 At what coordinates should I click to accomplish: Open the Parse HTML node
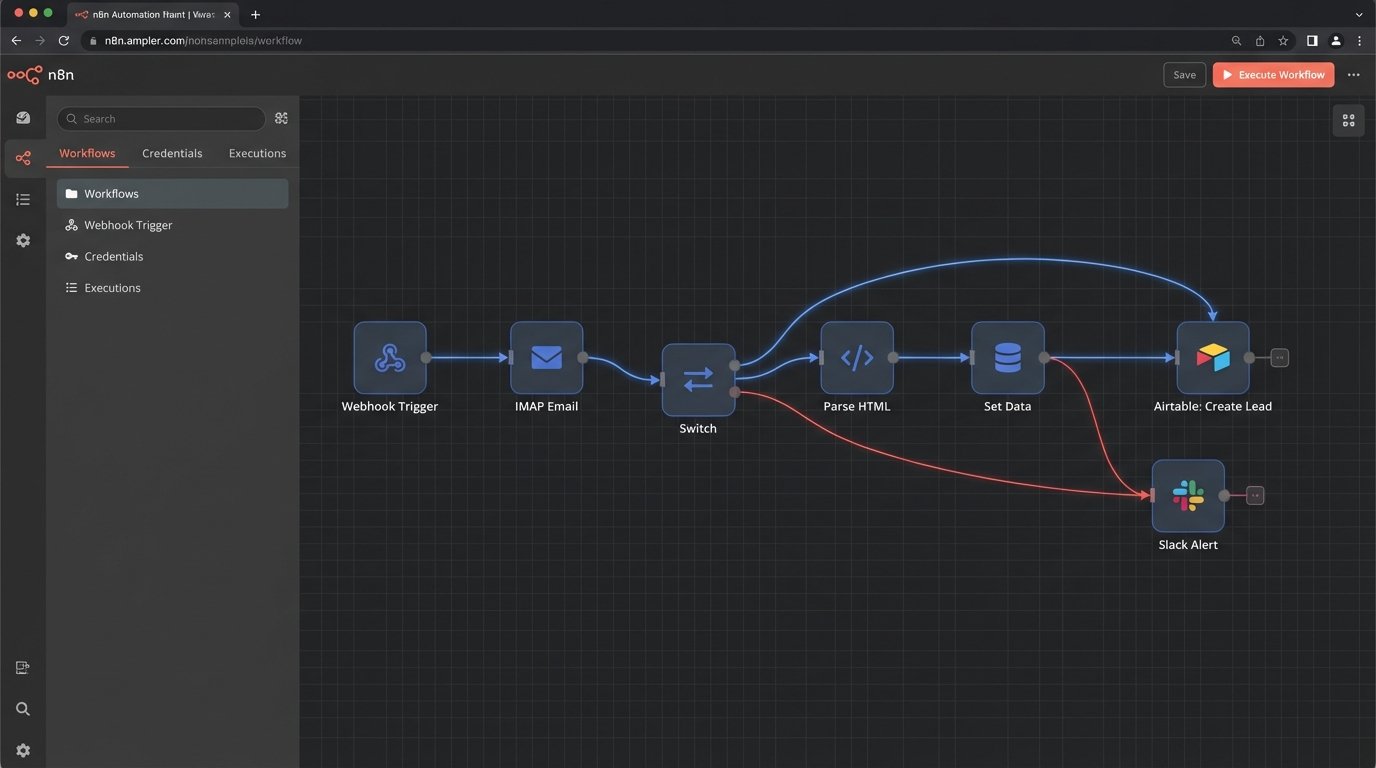tap(856, 357)
